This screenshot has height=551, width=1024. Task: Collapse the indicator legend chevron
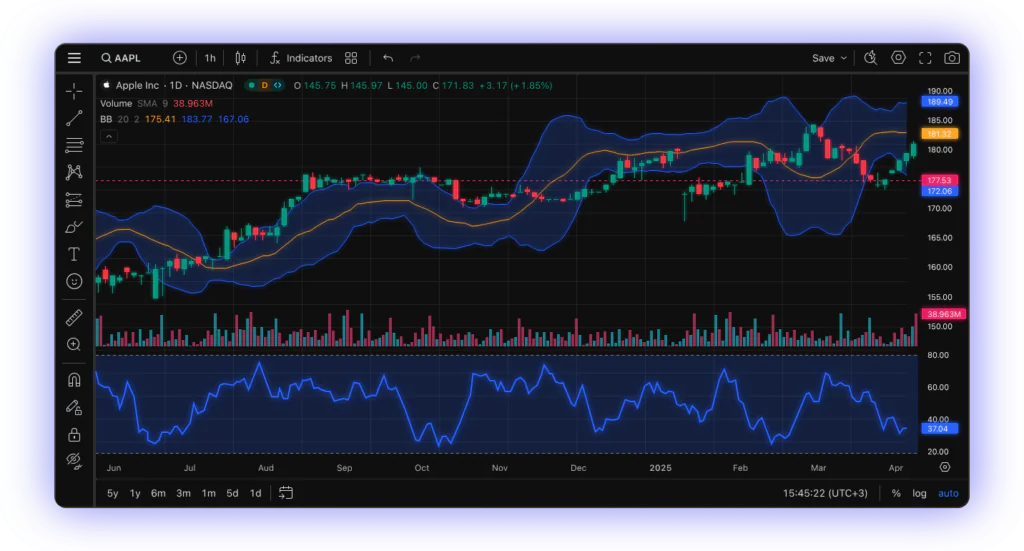109,136
